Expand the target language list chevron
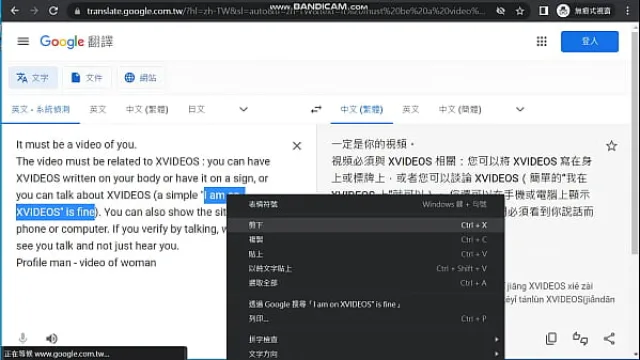640x360 pixels. (520, 109)
